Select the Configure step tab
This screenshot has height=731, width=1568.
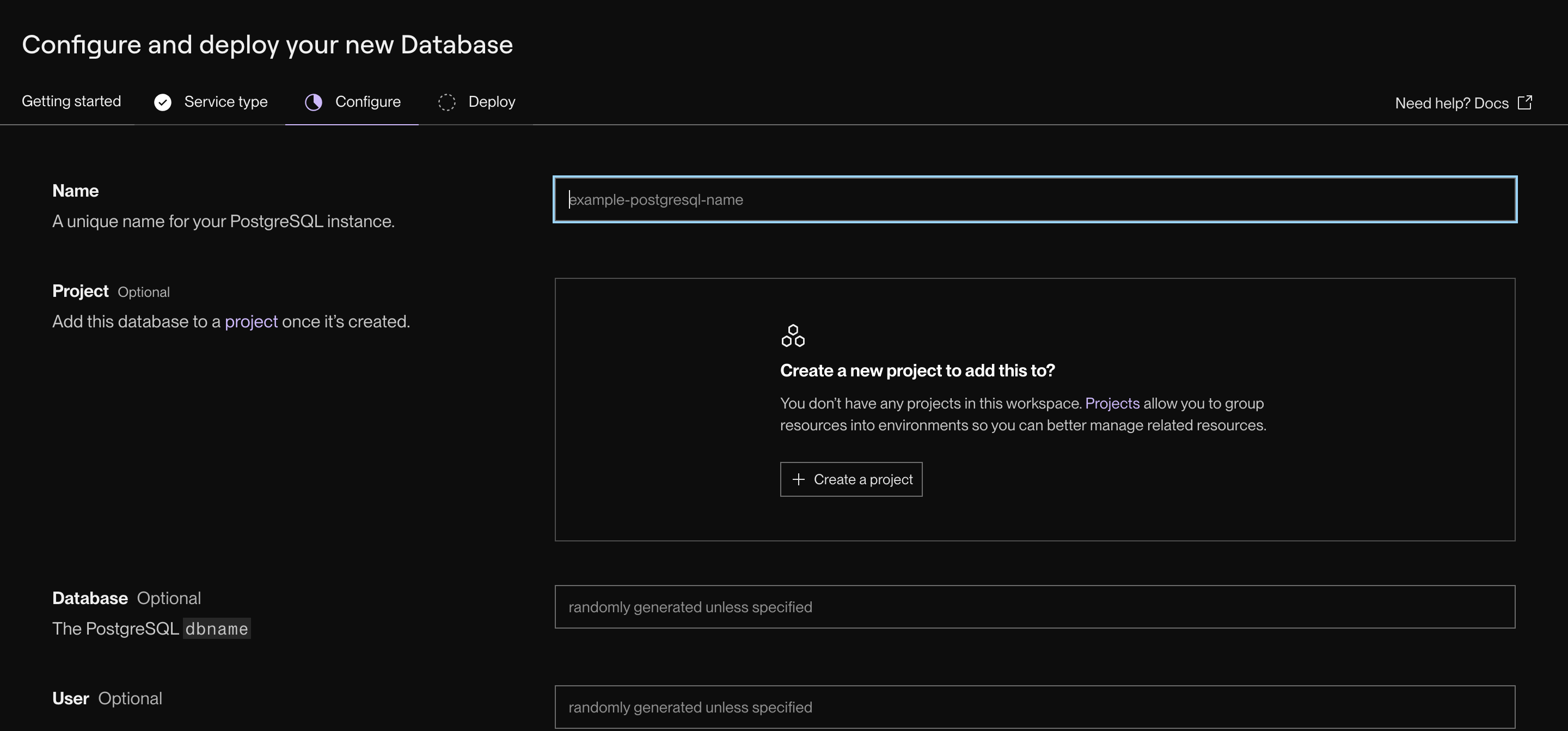click(352, 102)
